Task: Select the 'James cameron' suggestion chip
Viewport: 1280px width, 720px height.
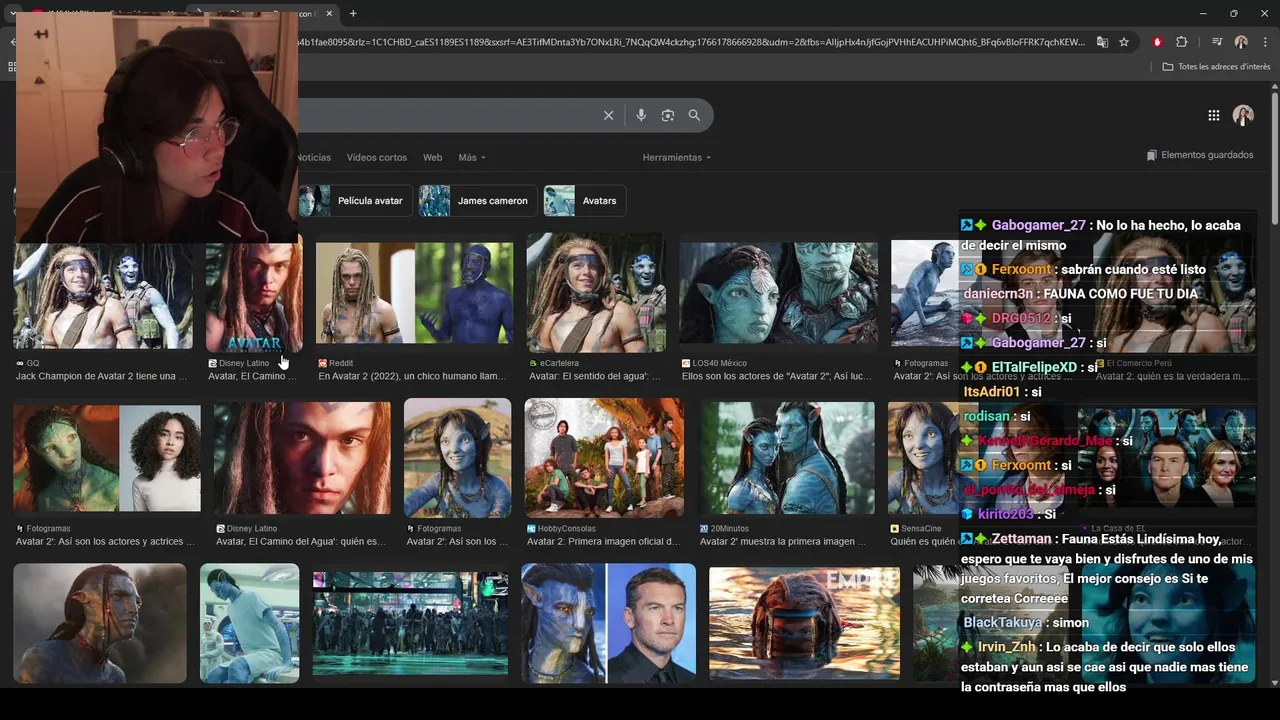Action: click(478, 200)
